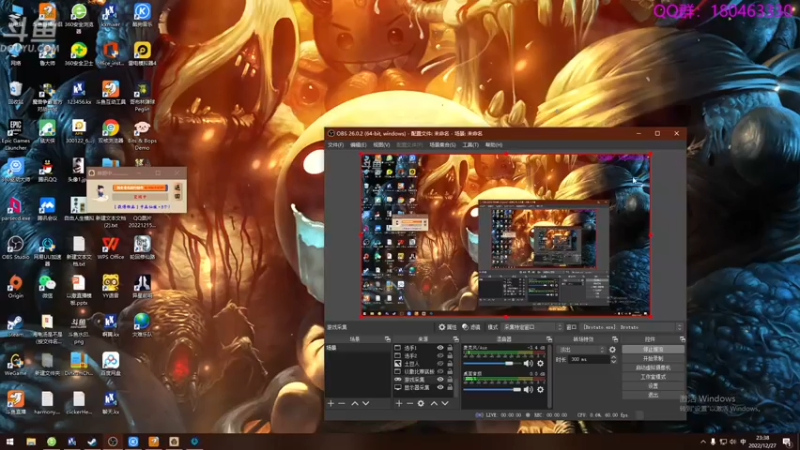The height and width of the screenshot is (450, 800).
Task: Toggle lock for 选手1 source
Action: pos(449,348)
